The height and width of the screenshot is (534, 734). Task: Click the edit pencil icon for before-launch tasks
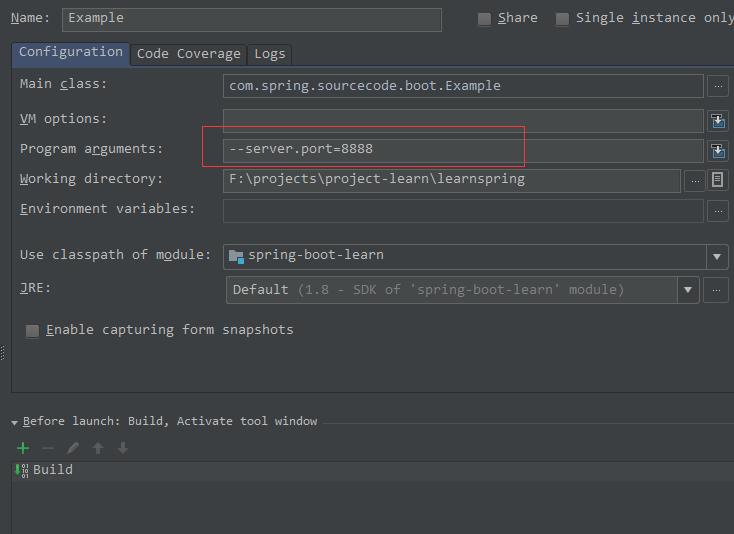pos(73,448)
